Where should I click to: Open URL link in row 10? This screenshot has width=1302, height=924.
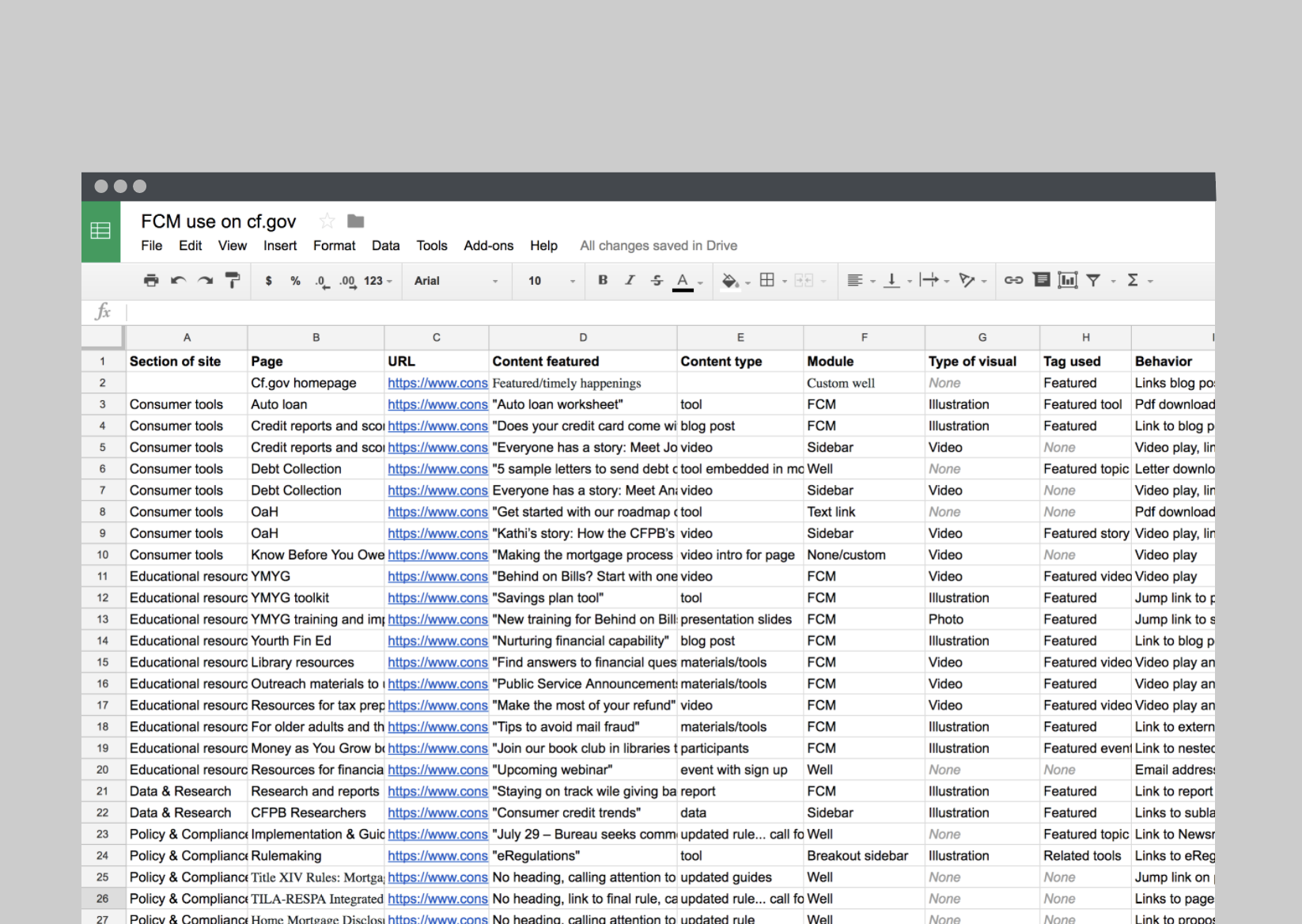point(437,555)
